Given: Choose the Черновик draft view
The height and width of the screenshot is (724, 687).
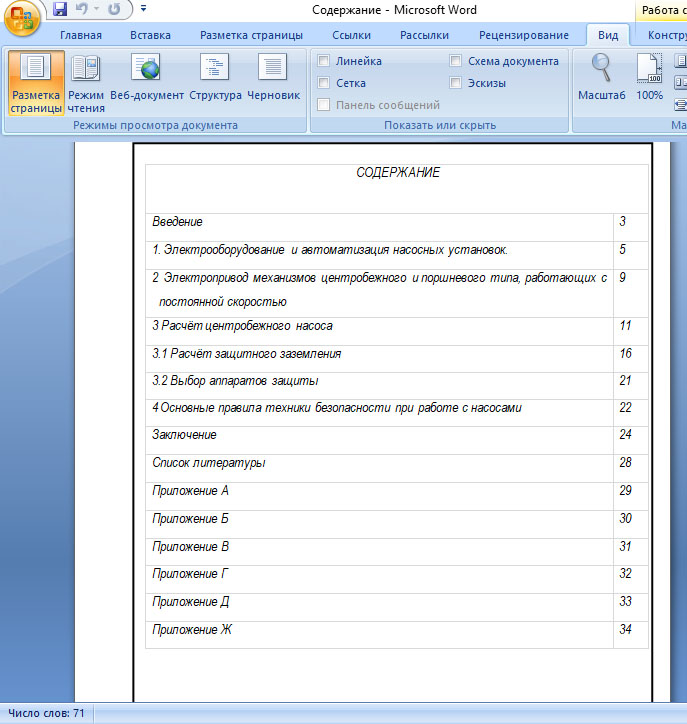Looking at the screenshot, I should pos(273,80).
